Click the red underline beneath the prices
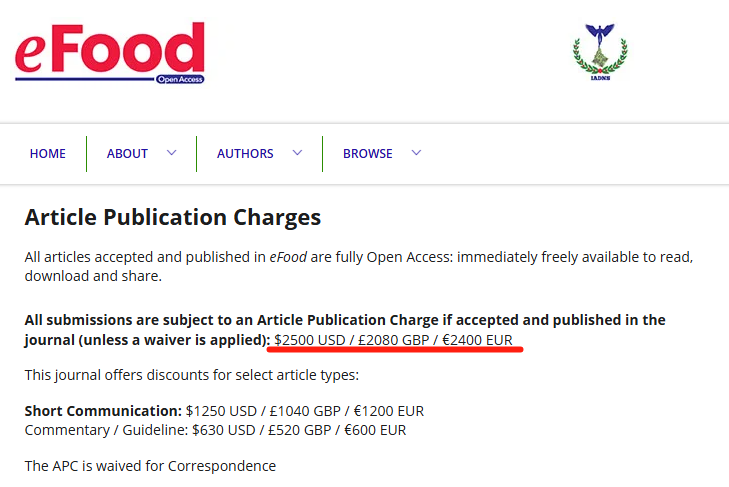 click(x=395, y=349)
